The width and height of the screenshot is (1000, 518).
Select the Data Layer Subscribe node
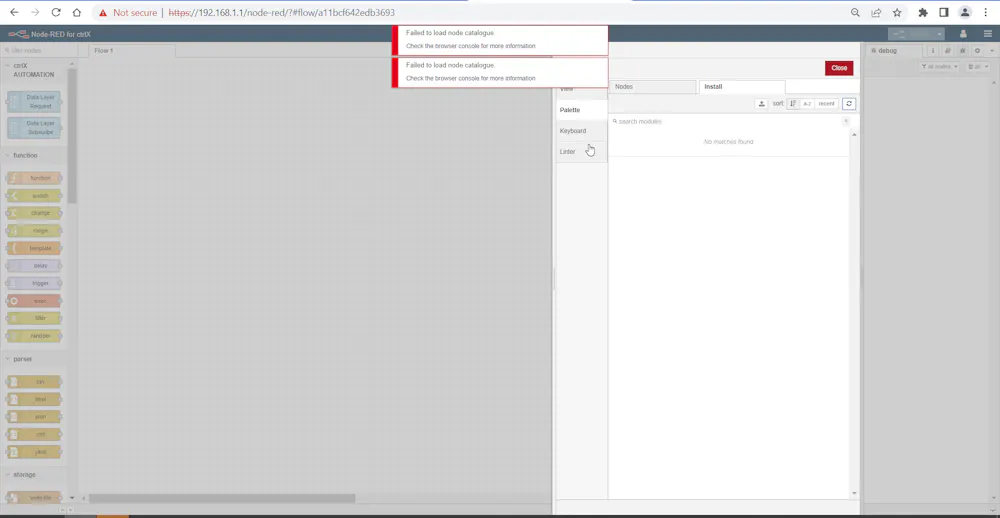pos(34,128)
